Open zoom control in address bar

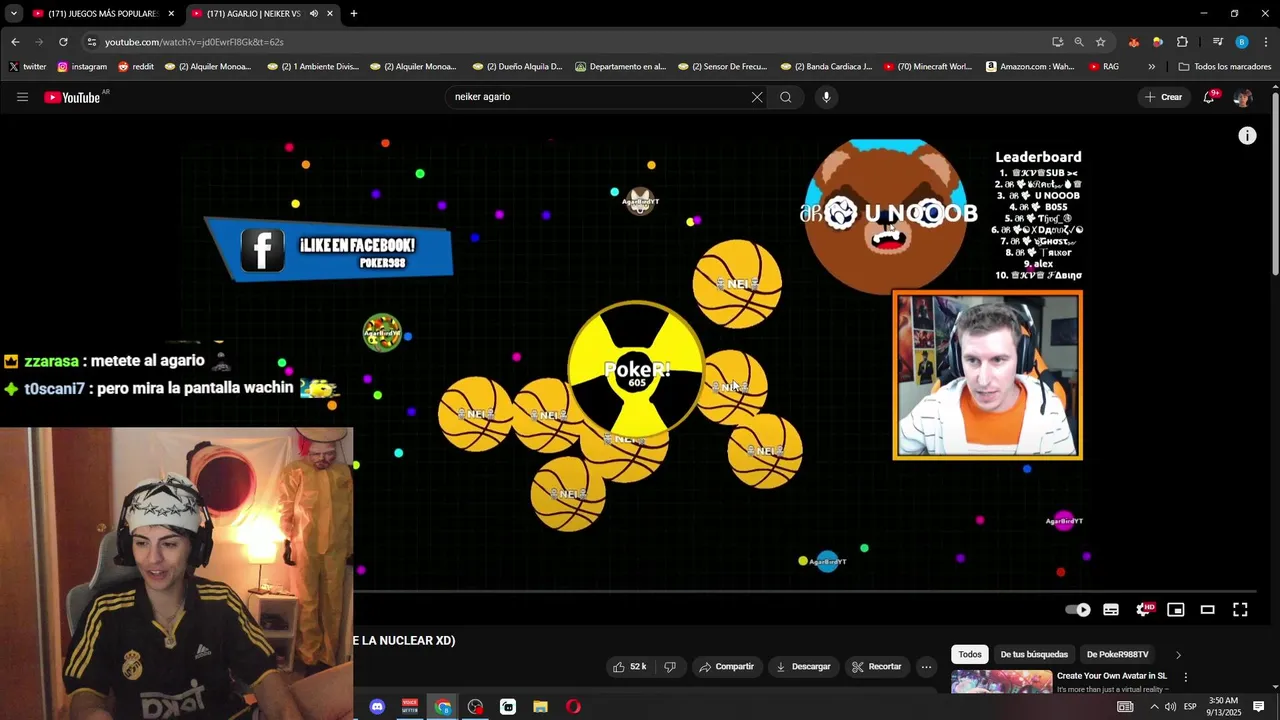1079,42
